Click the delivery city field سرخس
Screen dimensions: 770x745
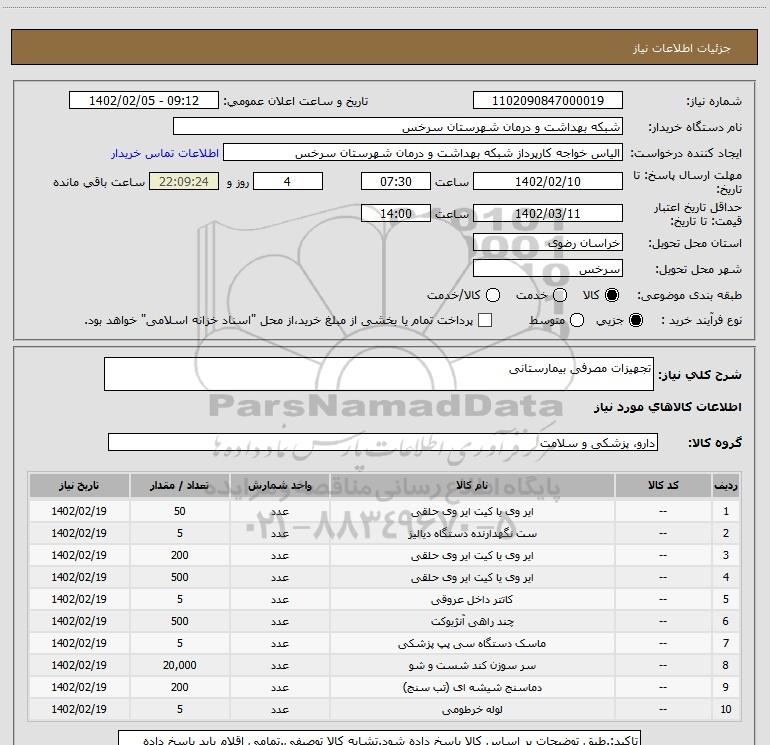pos(548,268)
